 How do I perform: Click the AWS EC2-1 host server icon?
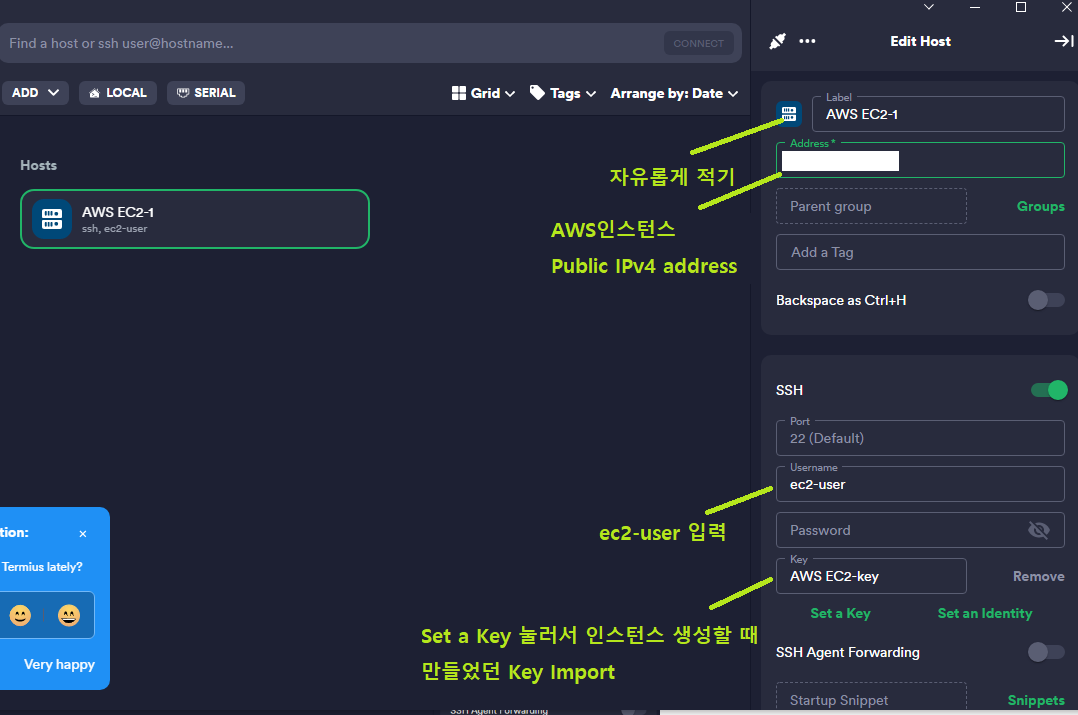click(x=52, y=219)
